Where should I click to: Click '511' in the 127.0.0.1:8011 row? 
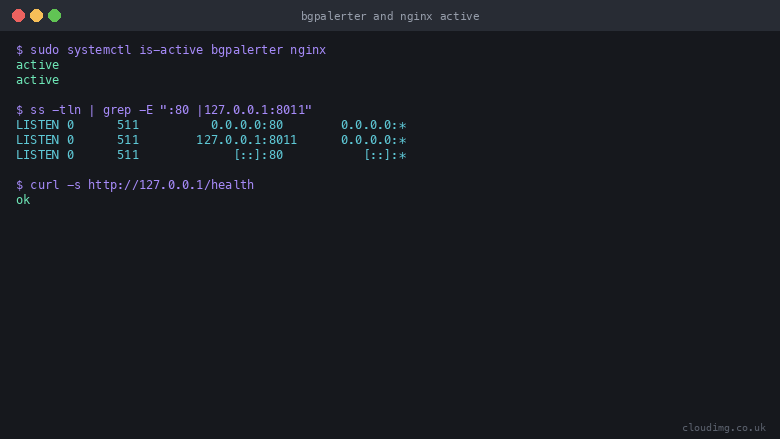(128, 140)
